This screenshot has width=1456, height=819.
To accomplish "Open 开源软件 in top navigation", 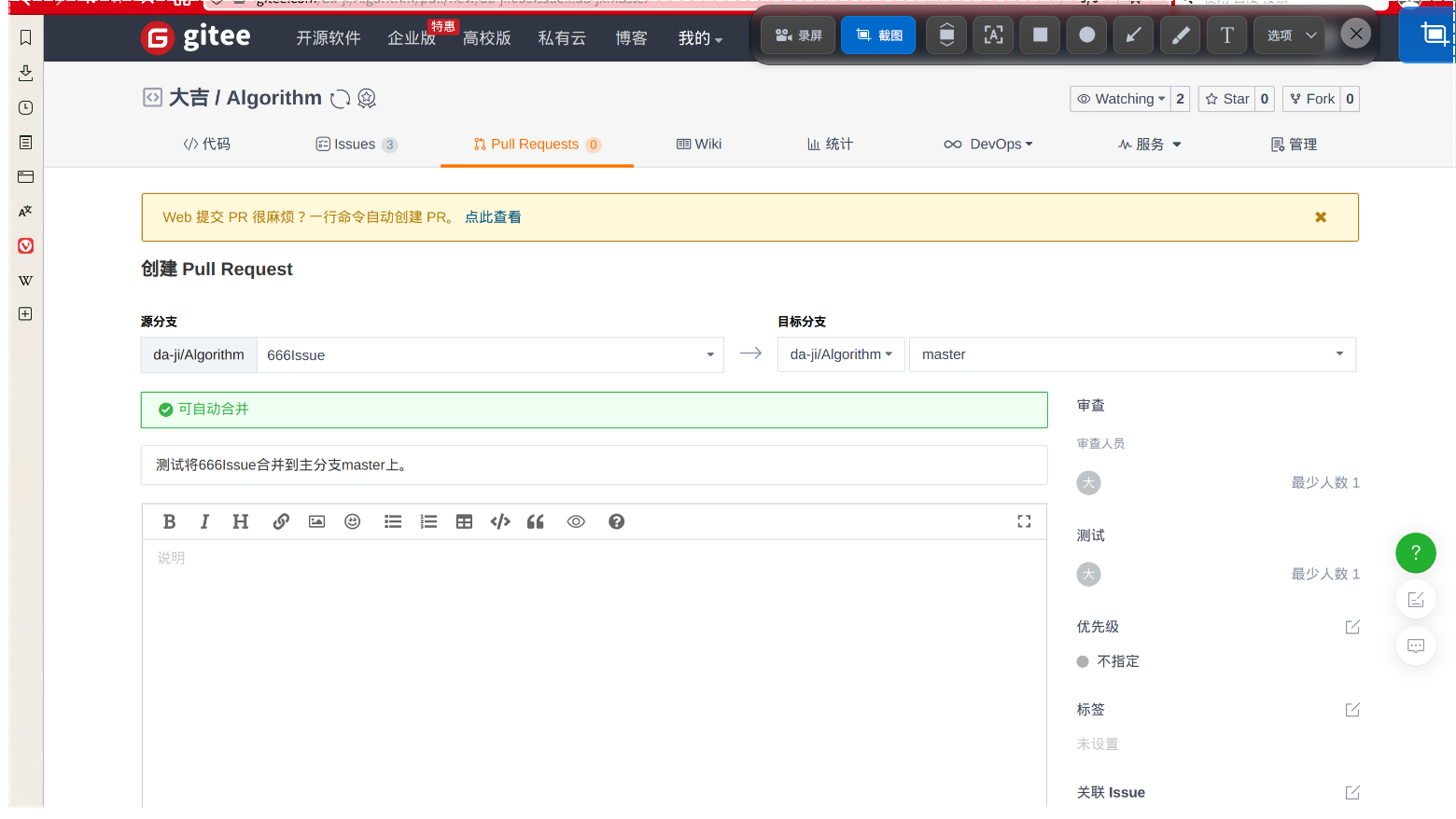I will tap(329, 38).
